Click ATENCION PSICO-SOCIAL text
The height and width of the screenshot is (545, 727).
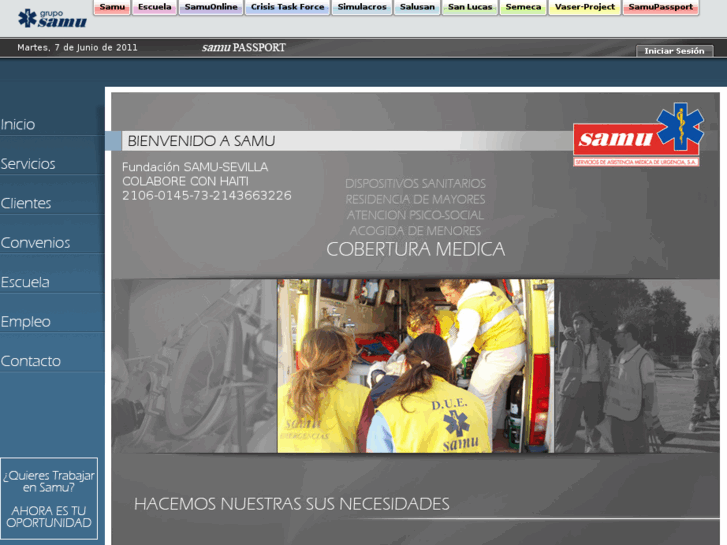415,215
